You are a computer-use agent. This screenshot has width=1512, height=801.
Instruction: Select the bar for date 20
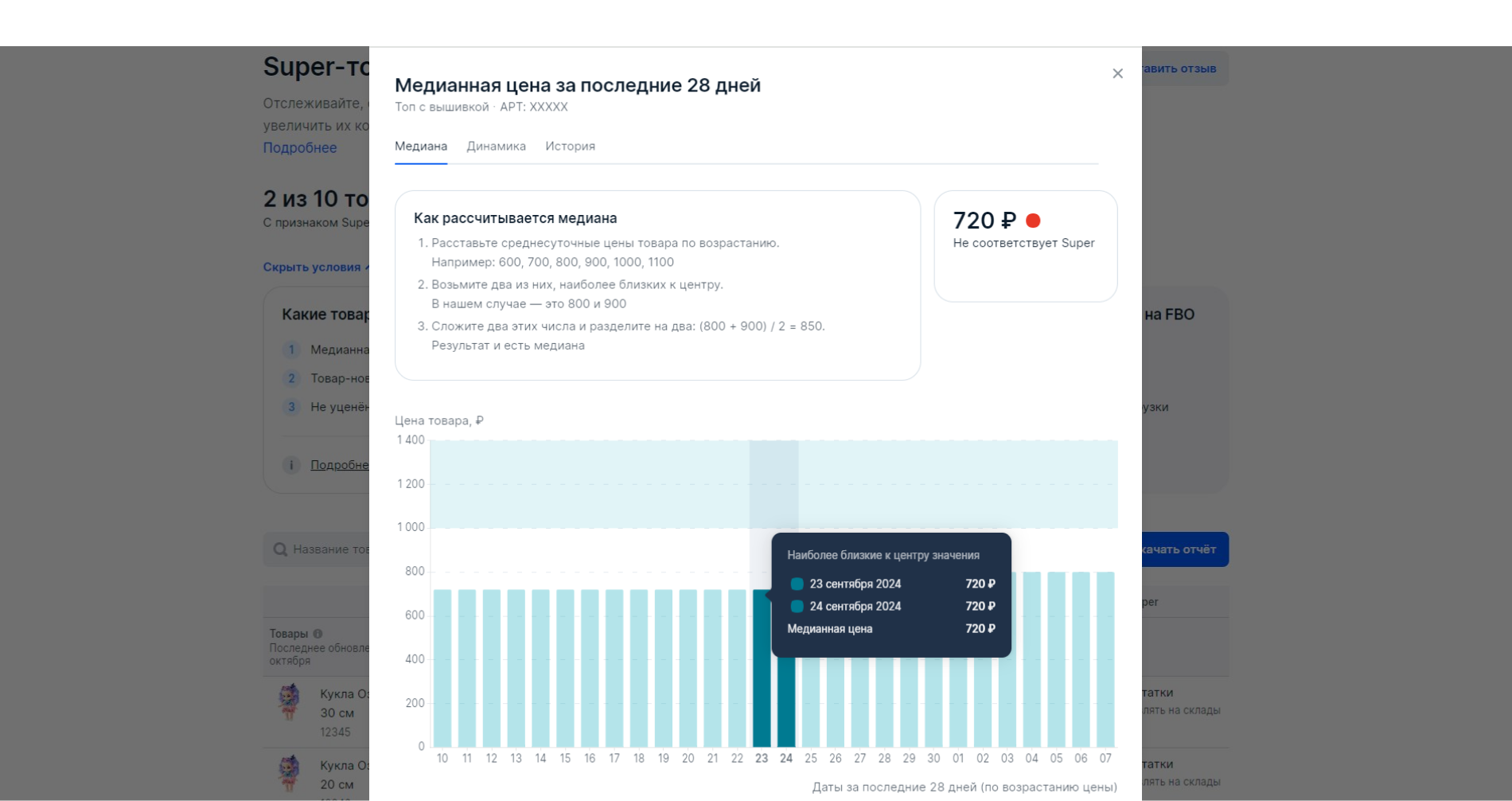pyautogui.click(x=688, y=668)
